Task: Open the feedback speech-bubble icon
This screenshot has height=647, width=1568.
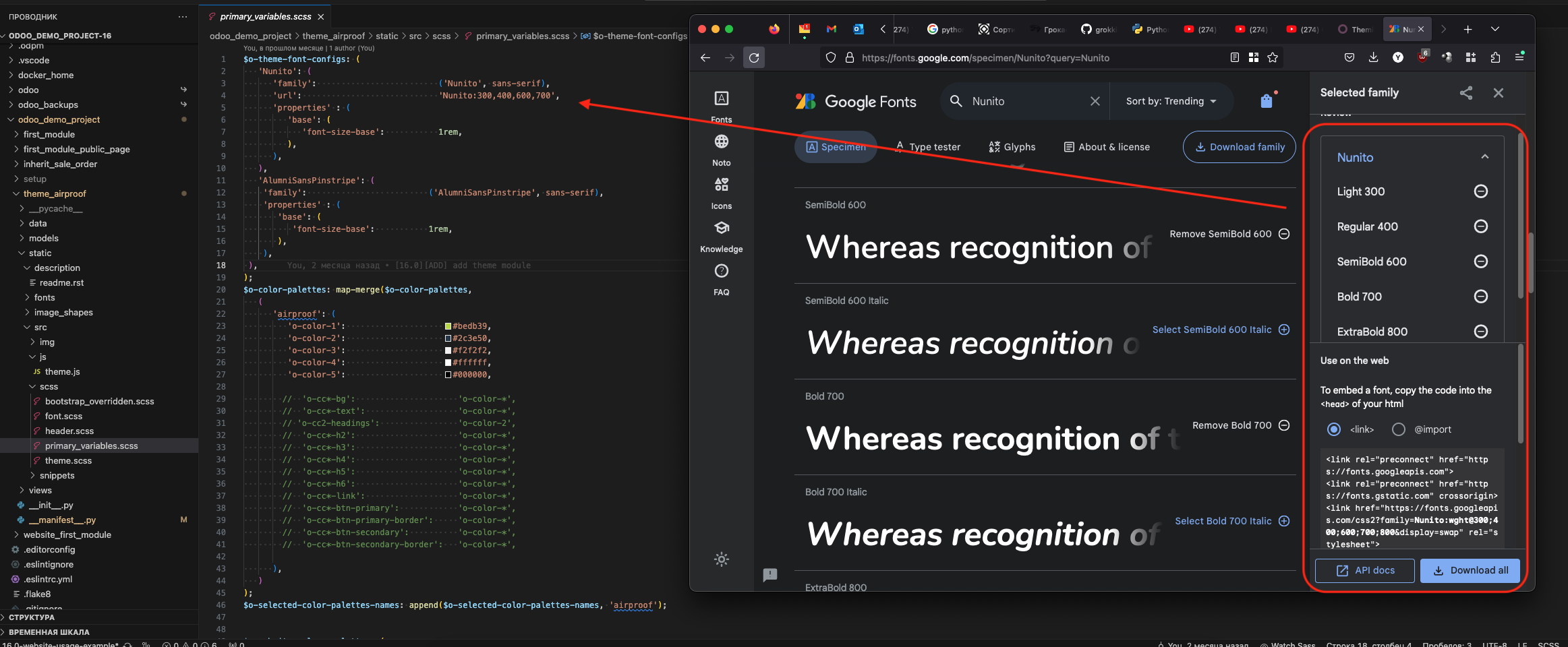Action: (770, 575)
